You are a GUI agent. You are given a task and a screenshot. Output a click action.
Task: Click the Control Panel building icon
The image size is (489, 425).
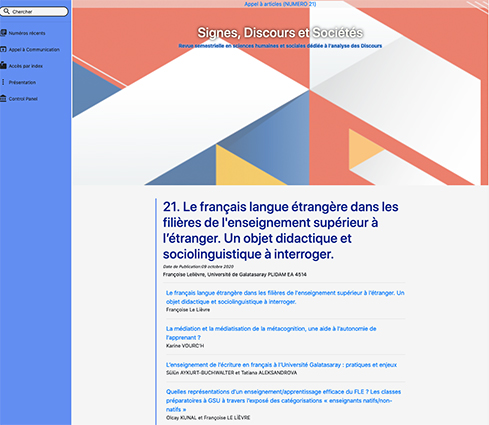point(3,98)
